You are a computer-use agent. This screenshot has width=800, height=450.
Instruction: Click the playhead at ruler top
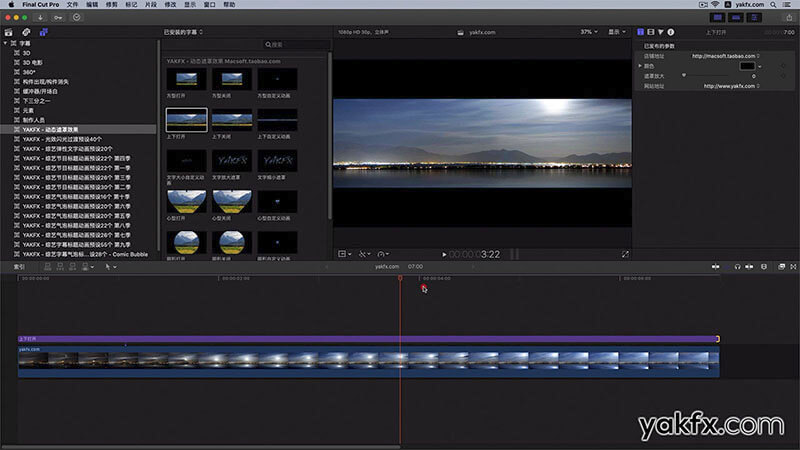[401, 278]
